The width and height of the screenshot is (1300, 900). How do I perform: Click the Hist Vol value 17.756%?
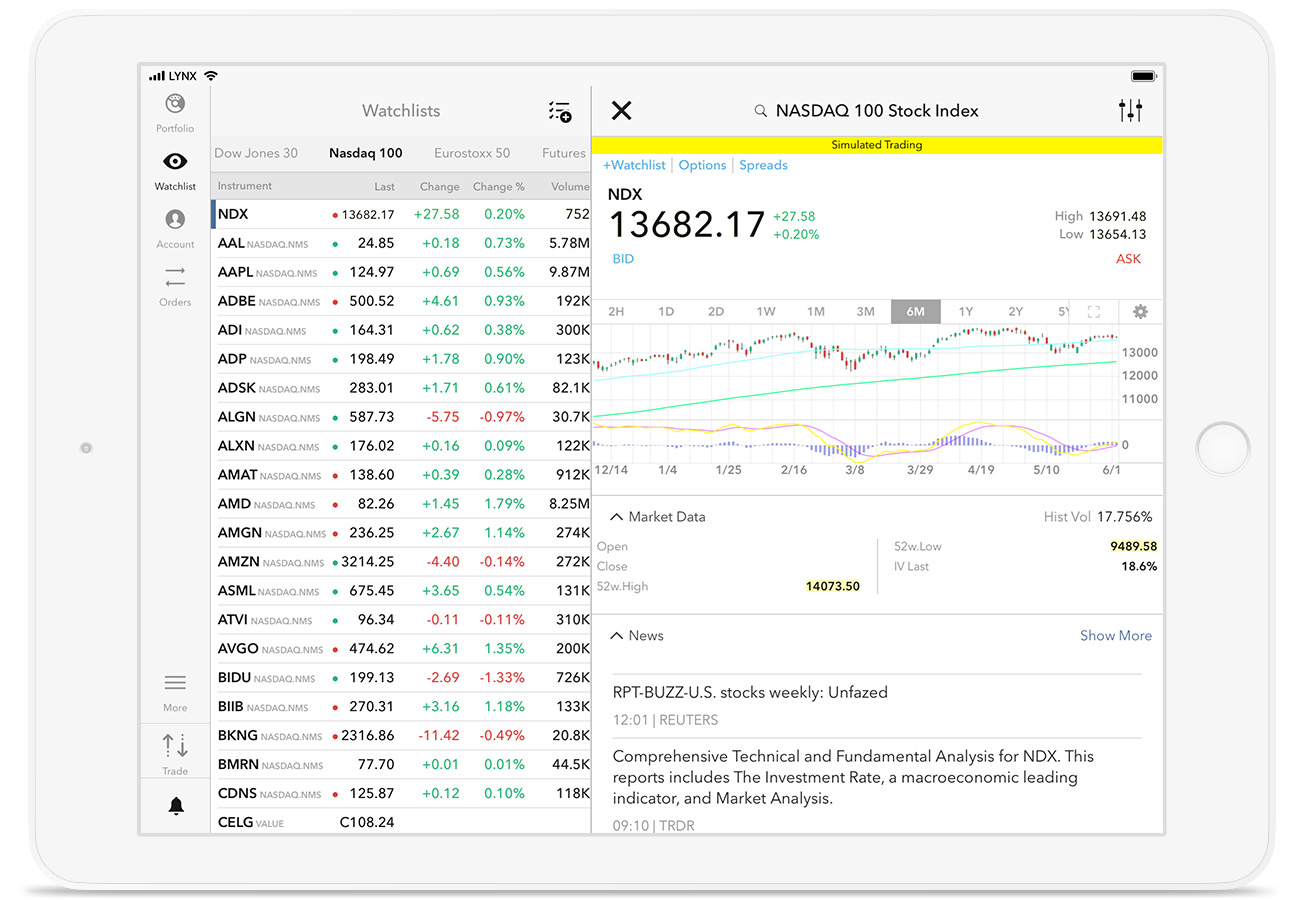[1124, 517]
